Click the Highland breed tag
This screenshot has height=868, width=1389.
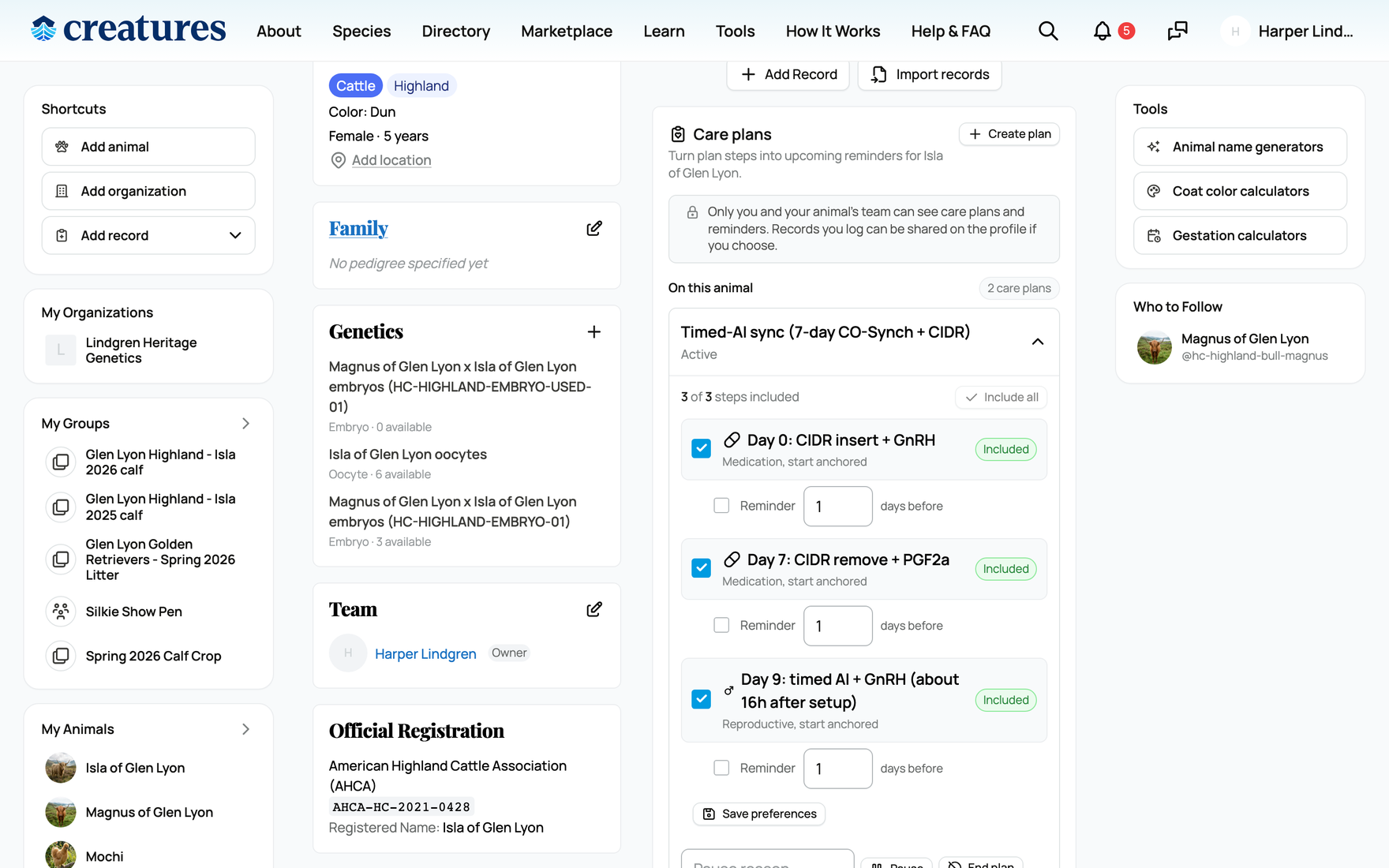[421, 85]
